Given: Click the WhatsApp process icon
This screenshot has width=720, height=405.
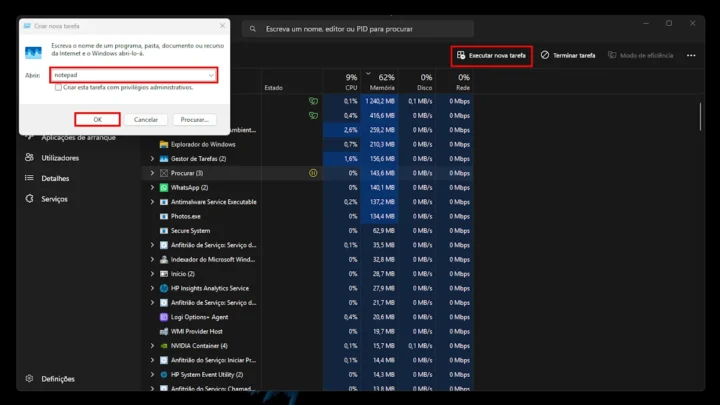Looking at the screenshot, I should click(x=164, y=187).
